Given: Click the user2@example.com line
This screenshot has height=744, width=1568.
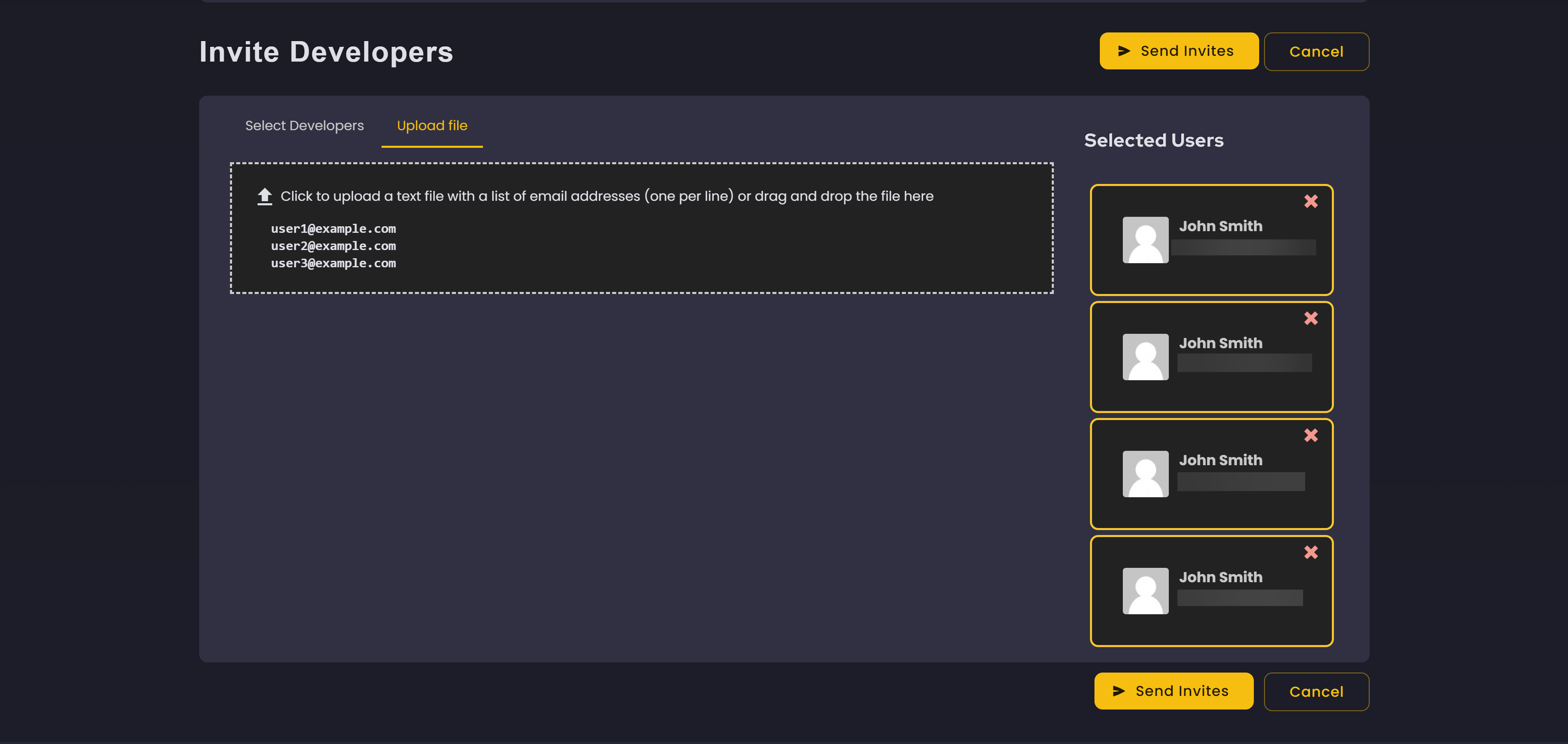Looking at the screenshot, I should [333, 246].
